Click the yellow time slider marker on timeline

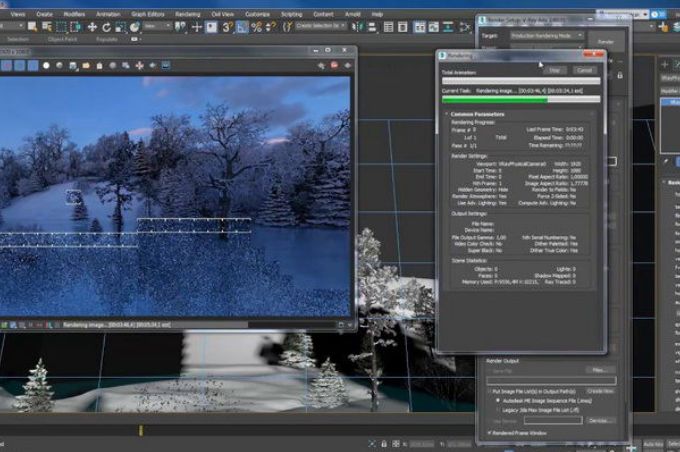[x=141, y=430]
